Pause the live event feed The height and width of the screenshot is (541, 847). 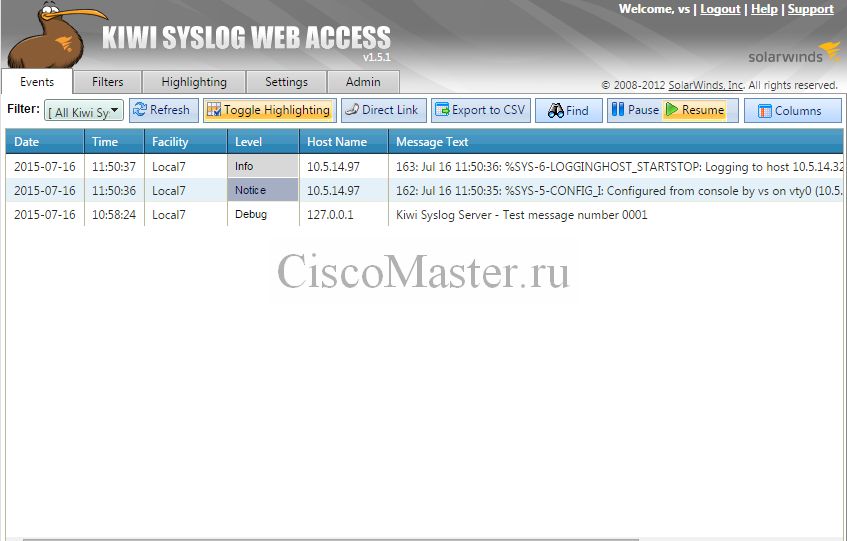click(635, 110)
